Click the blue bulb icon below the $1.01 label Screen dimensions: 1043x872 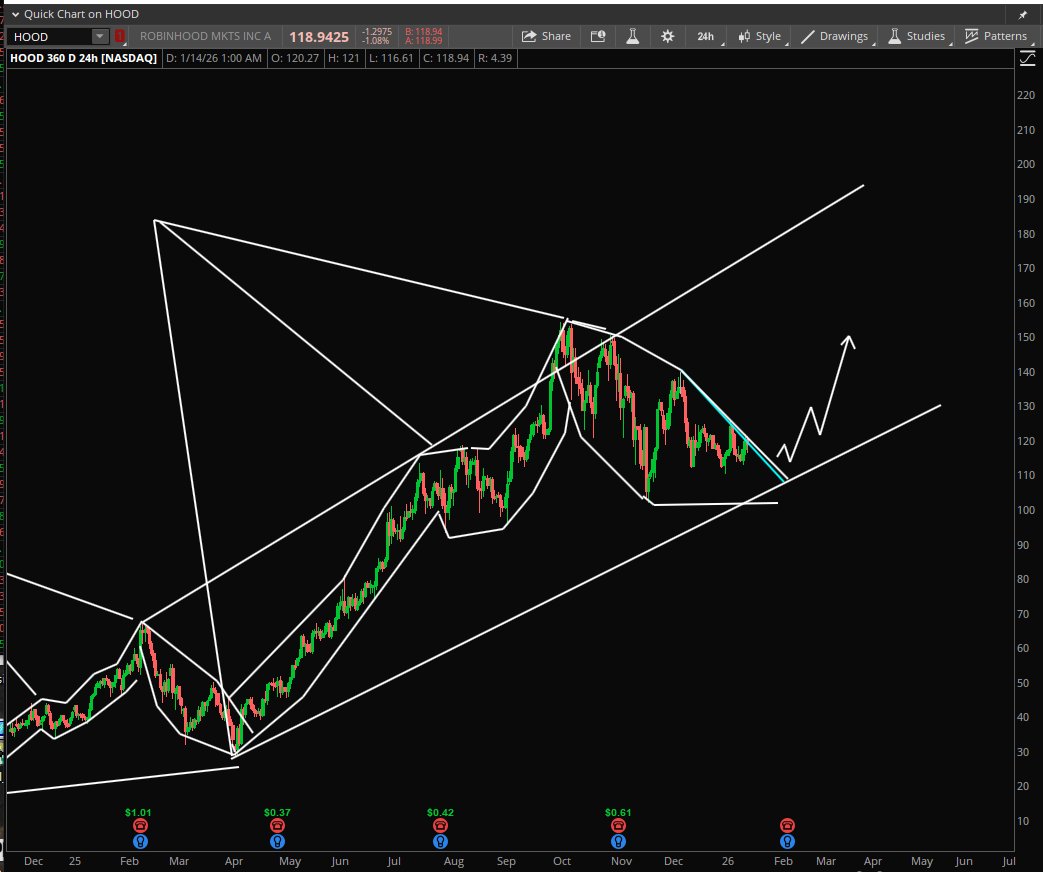click(140, 842)
